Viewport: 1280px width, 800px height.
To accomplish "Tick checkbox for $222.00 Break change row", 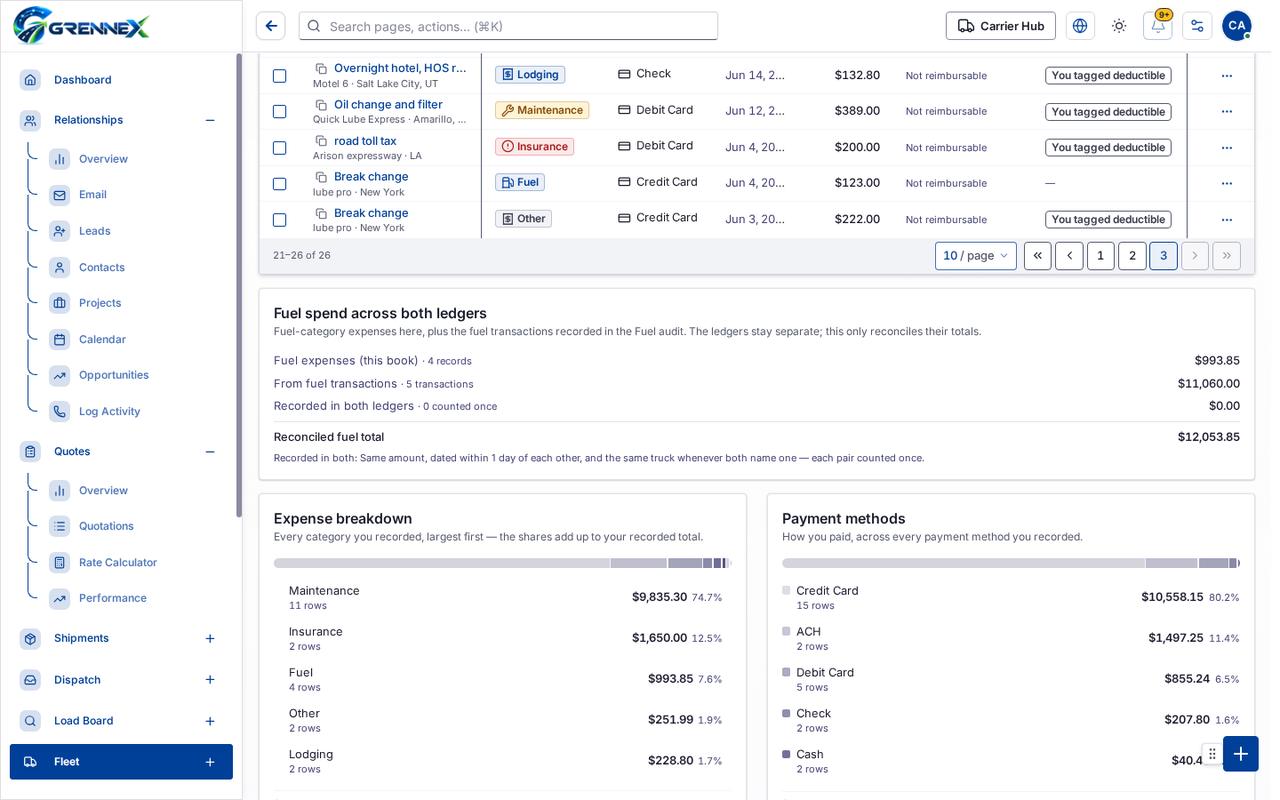I will click(280, 220).
